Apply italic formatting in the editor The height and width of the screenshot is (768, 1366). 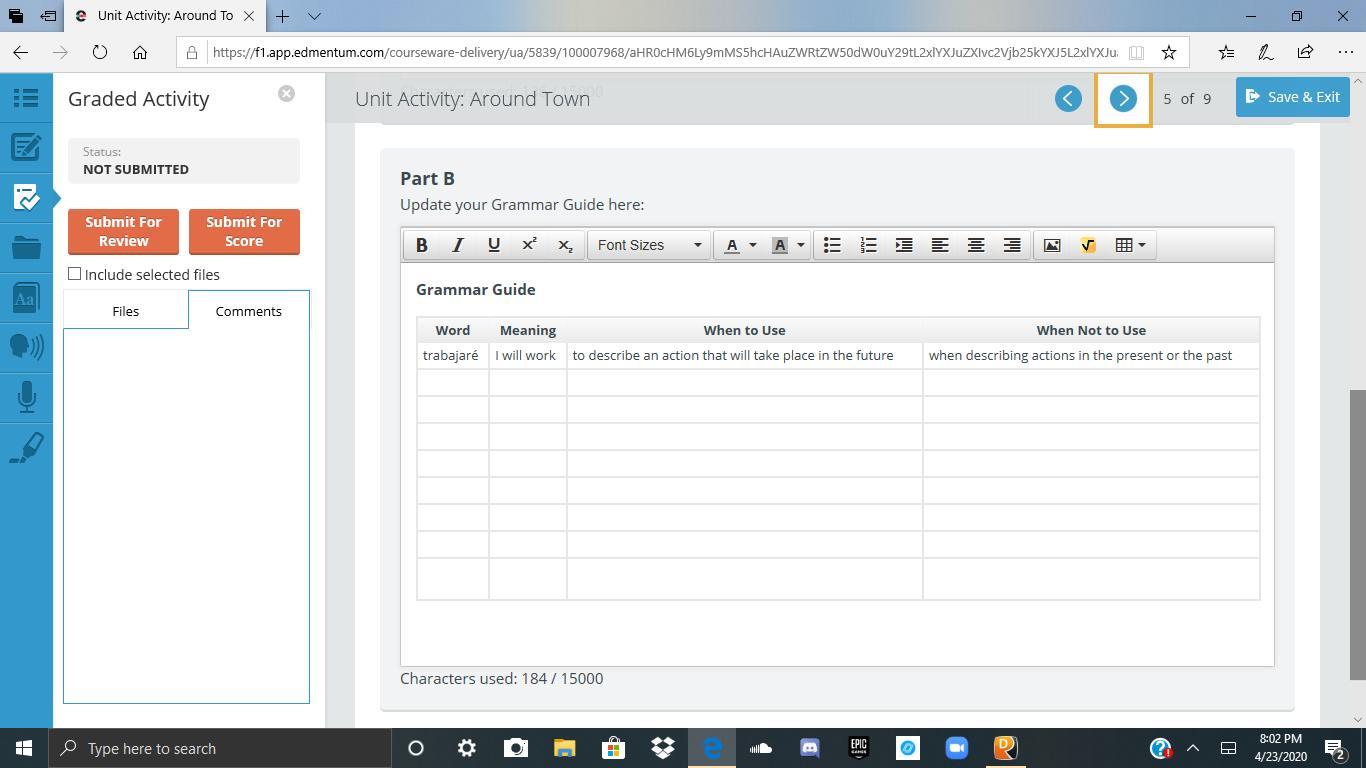click(x=457, y=245)
